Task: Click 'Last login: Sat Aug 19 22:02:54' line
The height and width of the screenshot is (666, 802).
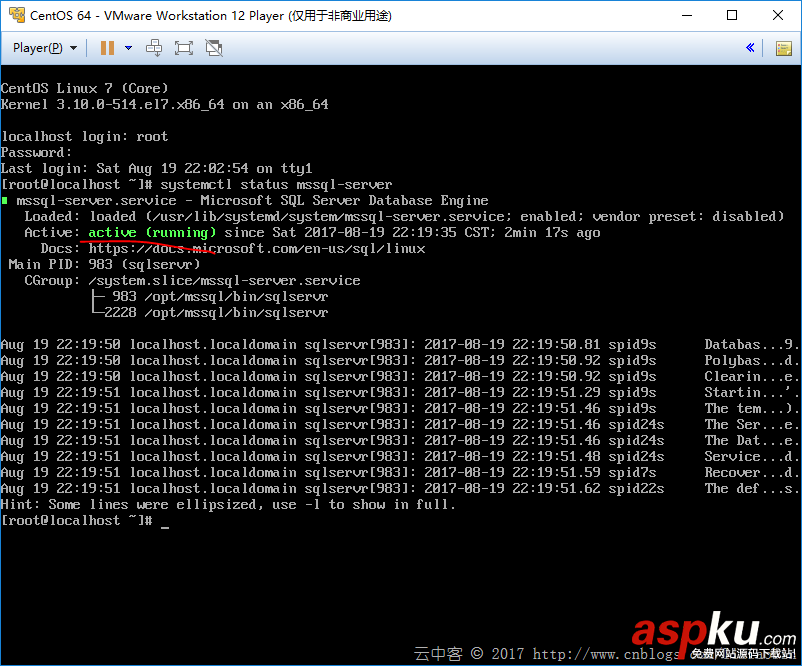Action: (x=157, y=169)
